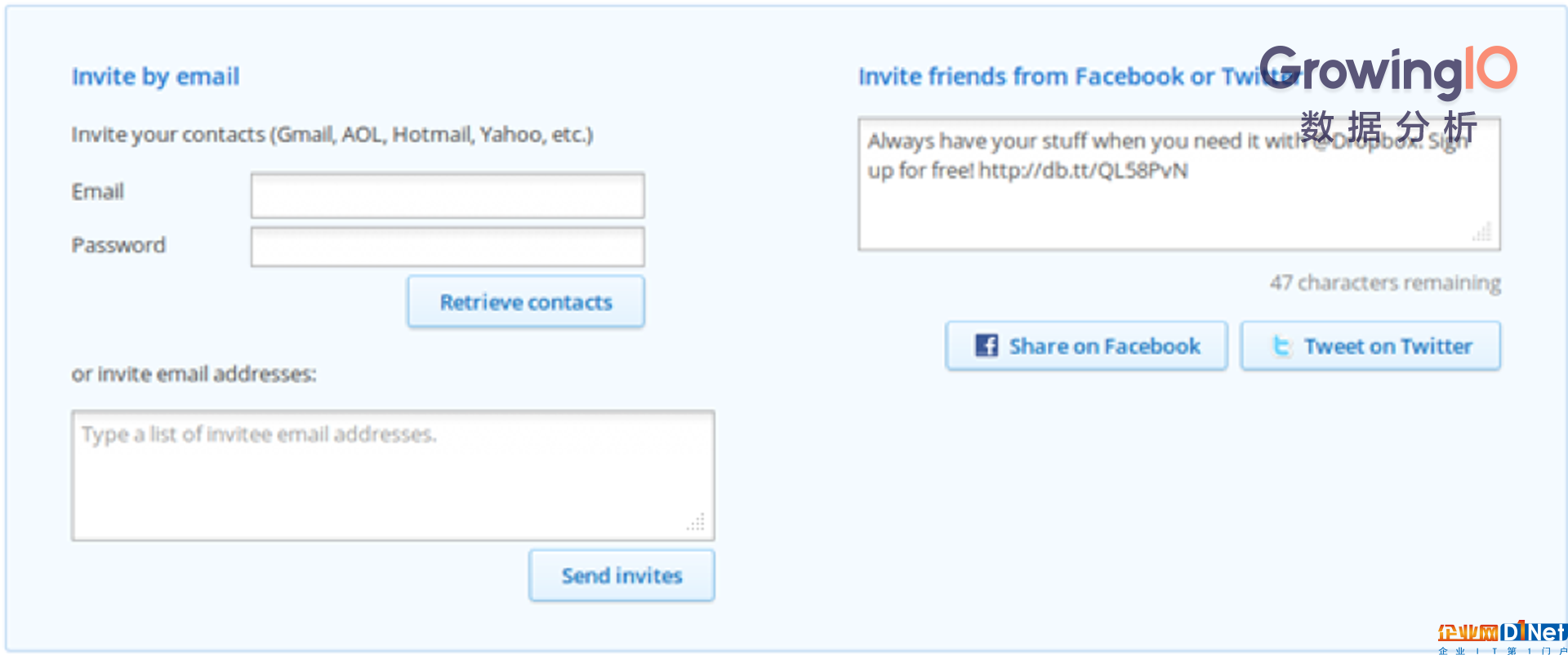Focus the Email input field

tap(448, 195)
